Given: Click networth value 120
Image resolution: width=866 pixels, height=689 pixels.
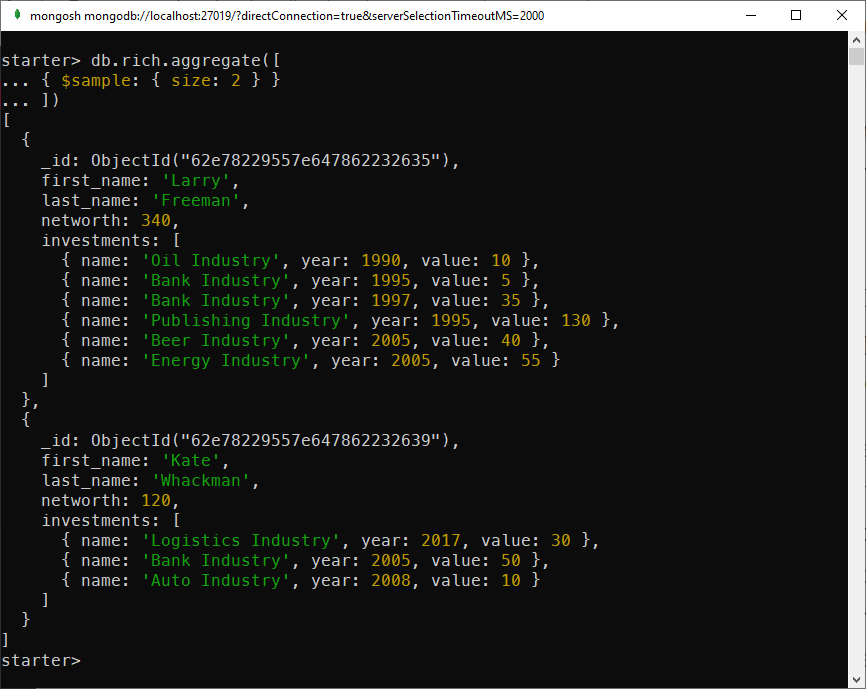Looking at the screenshot, I should pos(156,500).
